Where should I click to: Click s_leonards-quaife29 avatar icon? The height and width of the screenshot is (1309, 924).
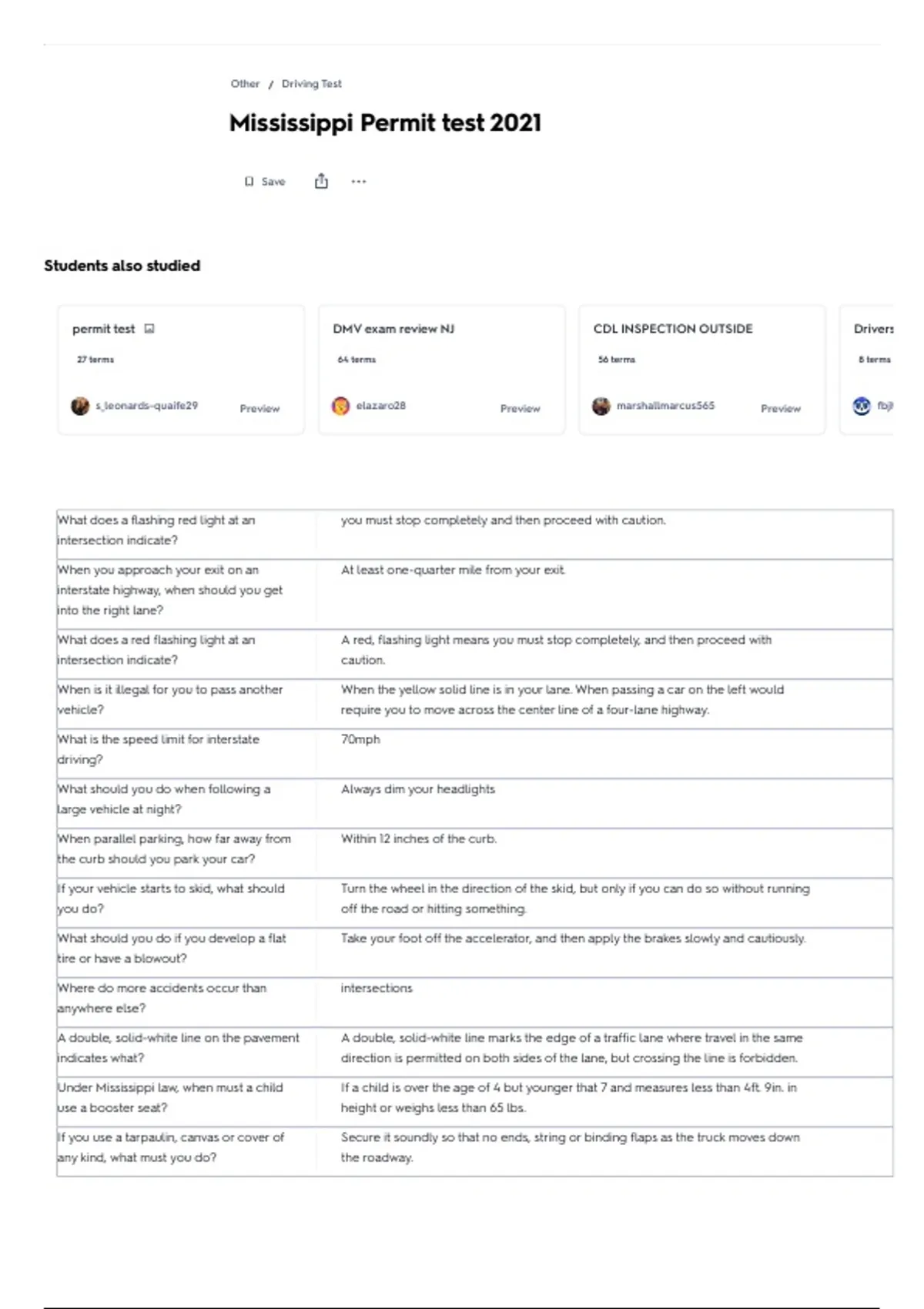(80, 406)
